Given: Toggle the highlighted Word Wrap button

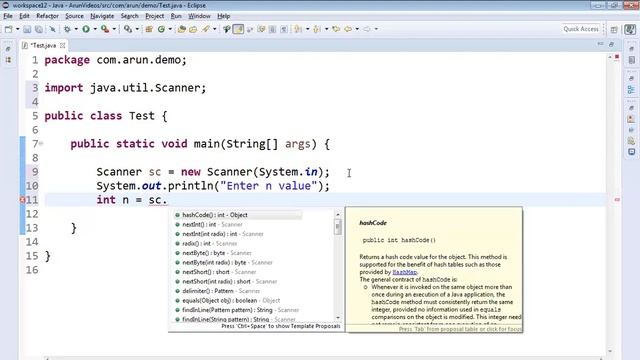Looking at the screenshot, I should point(238,29).
